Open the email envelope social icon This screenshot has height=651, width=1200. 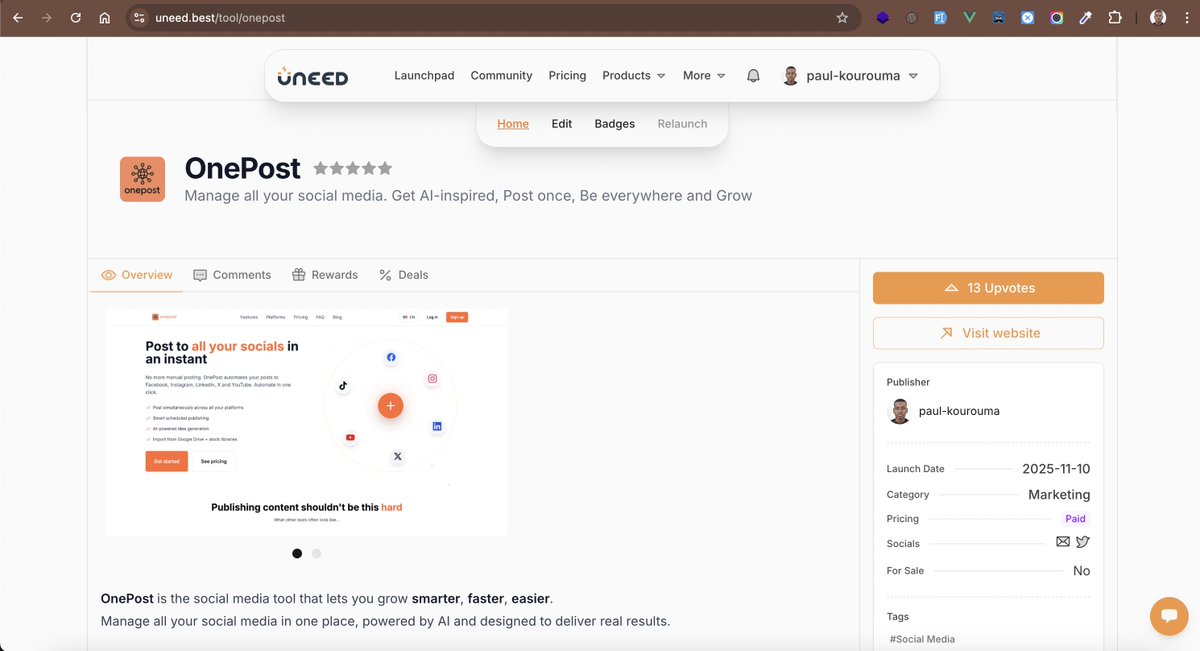(x=1063, y=542)
